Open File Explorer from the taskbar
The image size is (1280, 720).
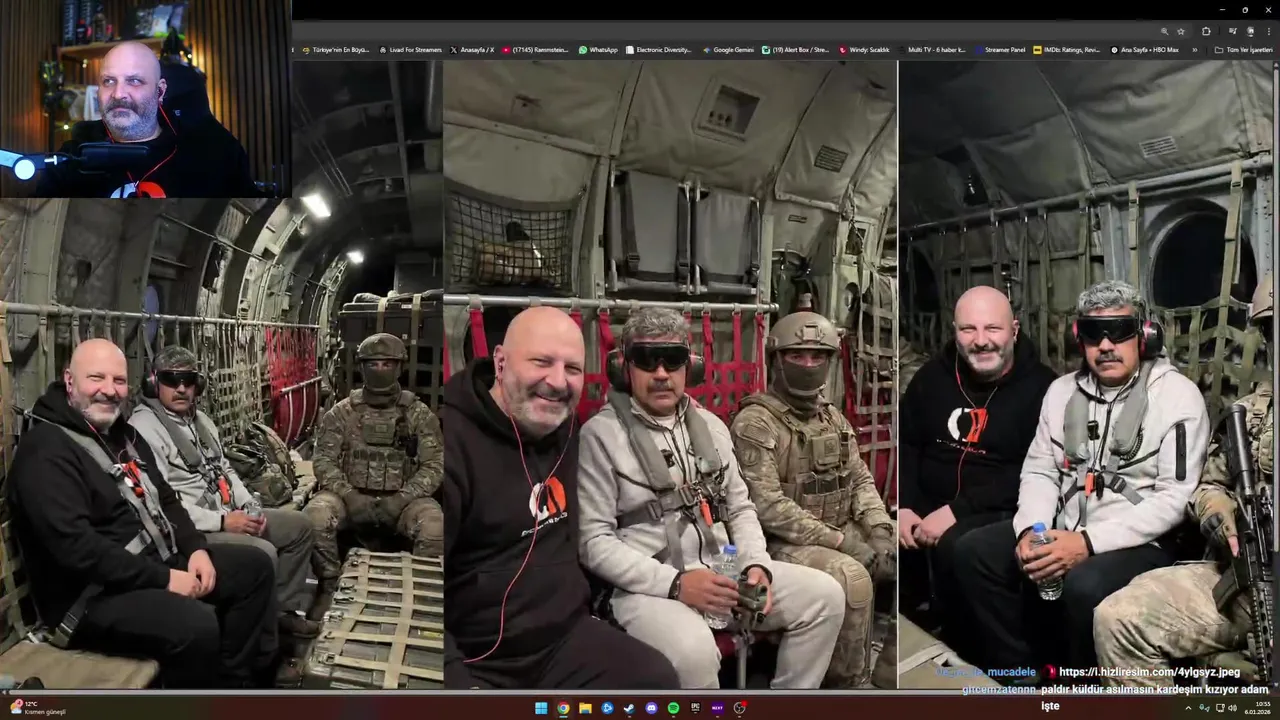585,708
